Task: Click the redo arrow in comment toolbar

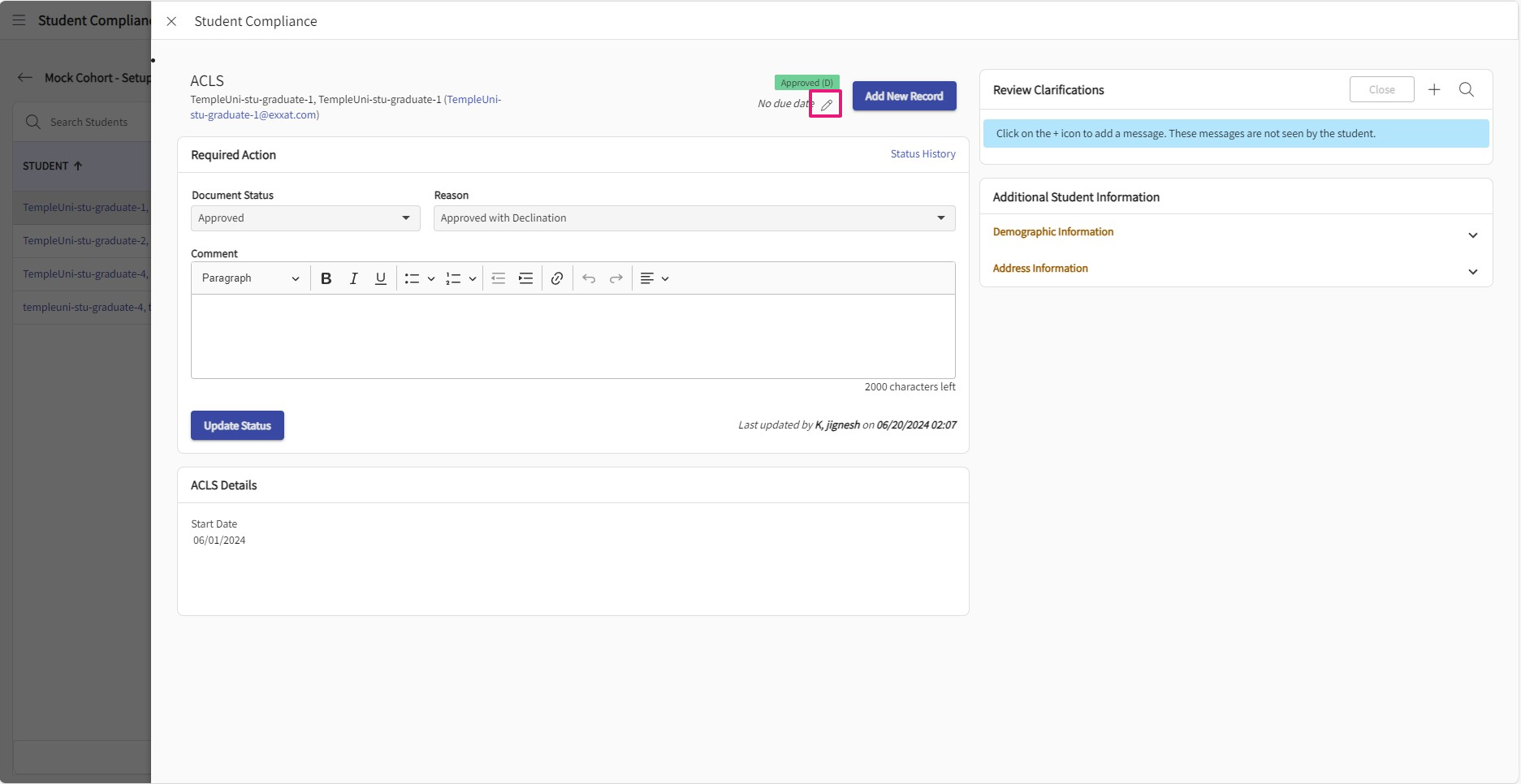Action: 616,278
